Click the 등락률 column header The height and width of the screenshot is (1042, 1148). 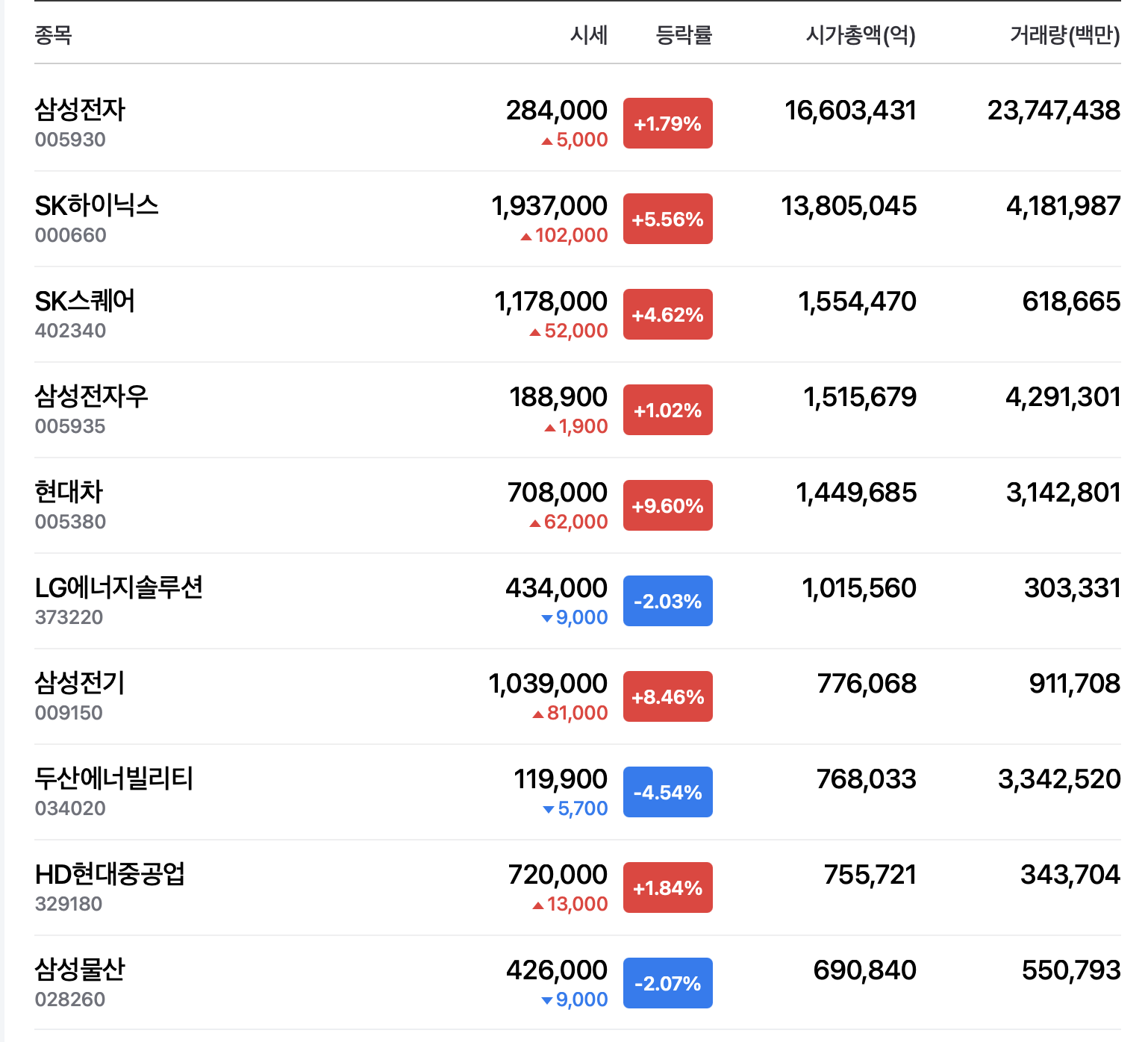coord(684,35)
